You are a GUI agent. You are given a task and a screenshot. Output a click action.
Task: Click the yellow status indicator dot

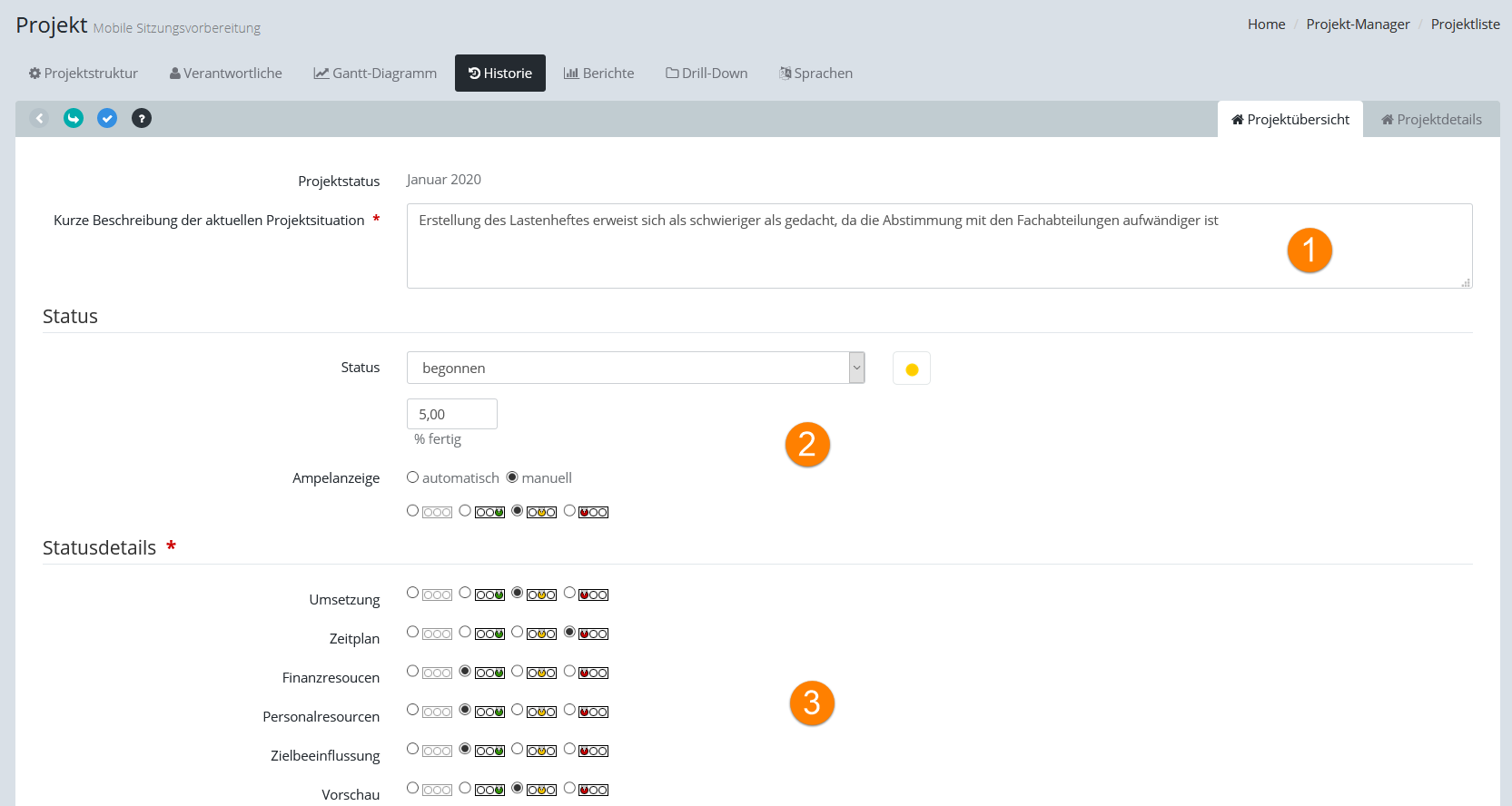912,369
